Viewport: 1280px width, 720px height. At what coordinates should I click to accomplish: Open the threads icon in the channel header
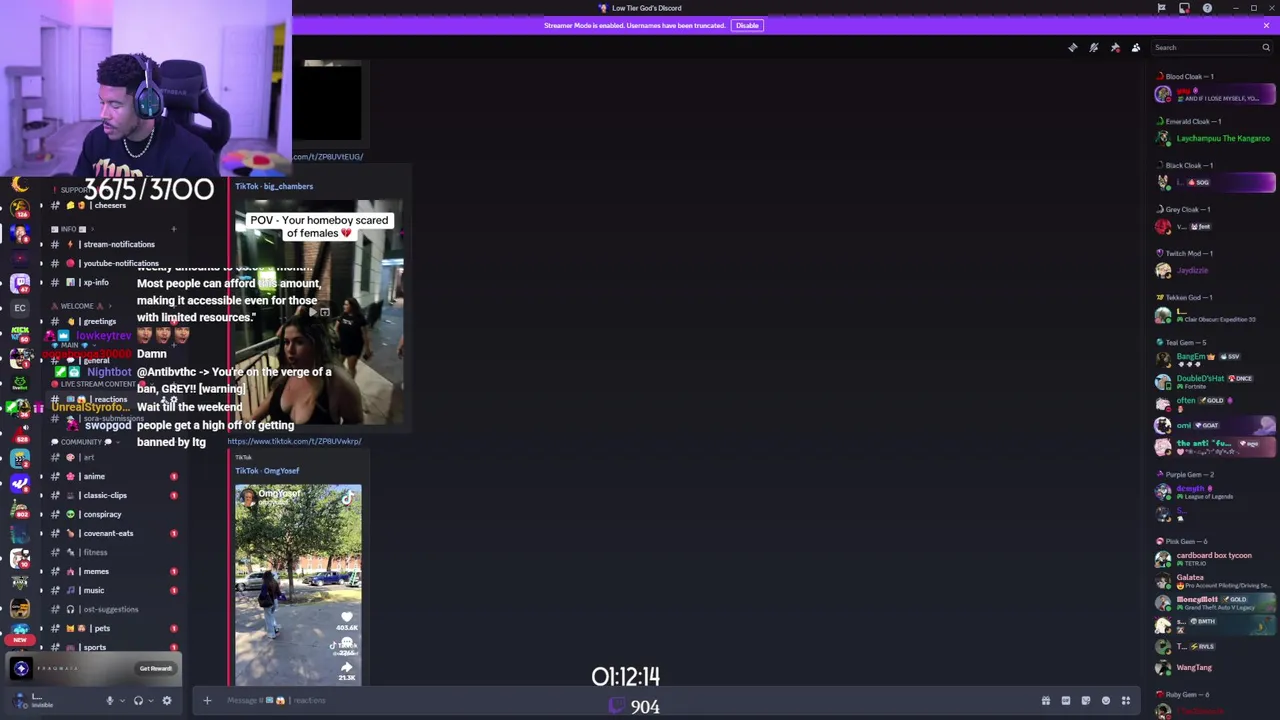coord(1072,47)
